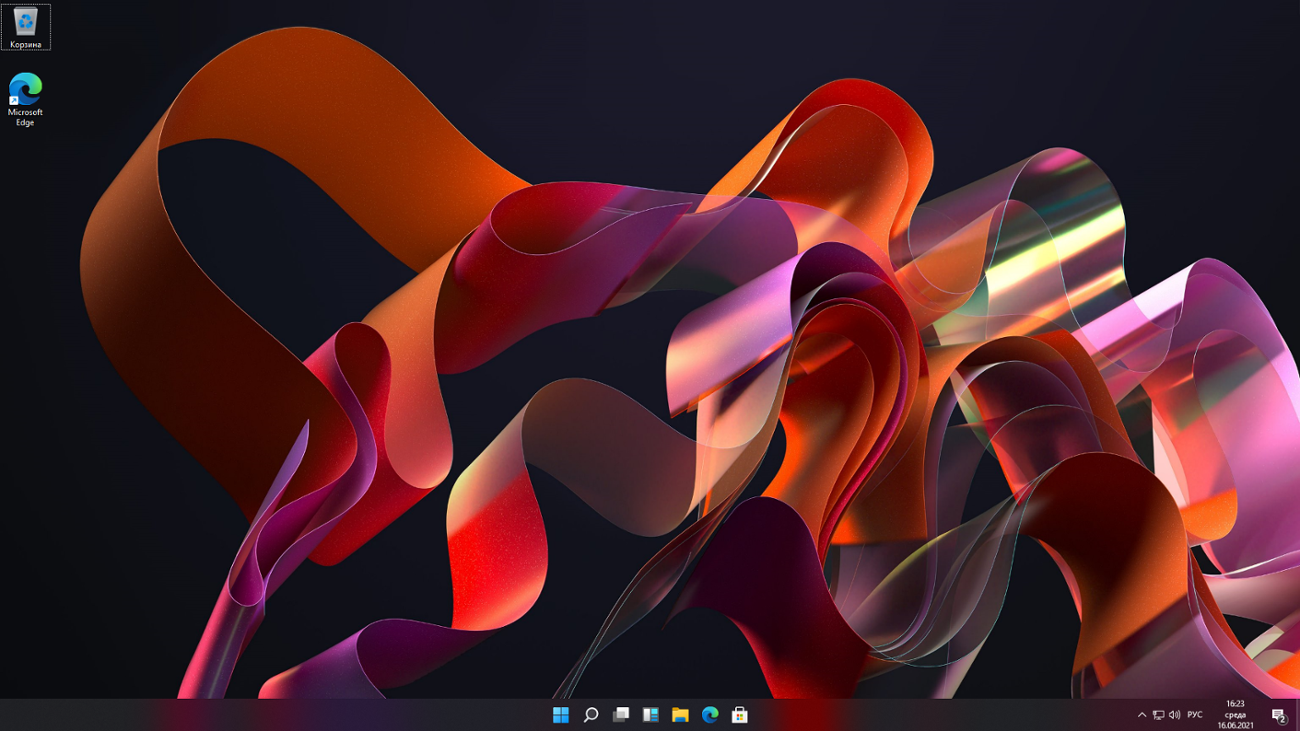Switch the РУС keyboard language
The image size is (1300, 731).
(1195, 715)
